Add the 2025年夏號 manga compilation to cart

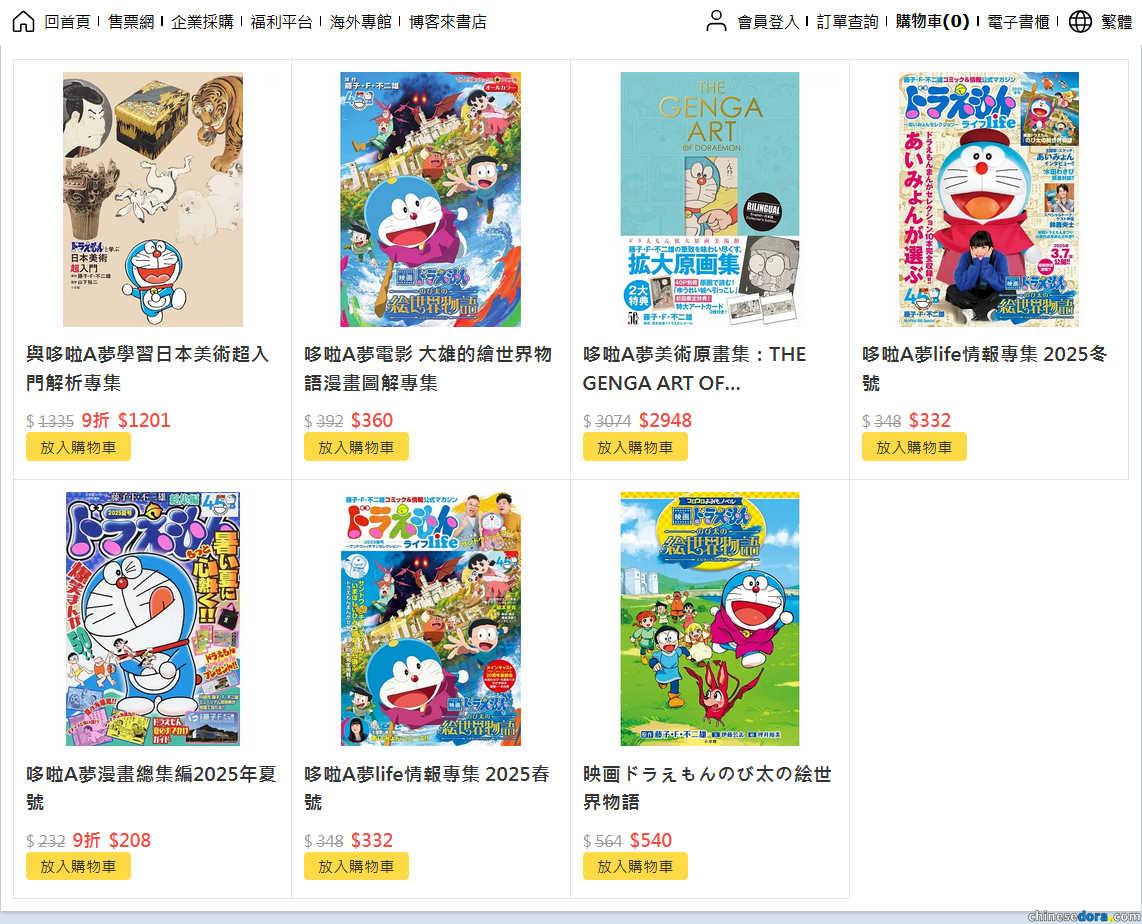(78, 866)
